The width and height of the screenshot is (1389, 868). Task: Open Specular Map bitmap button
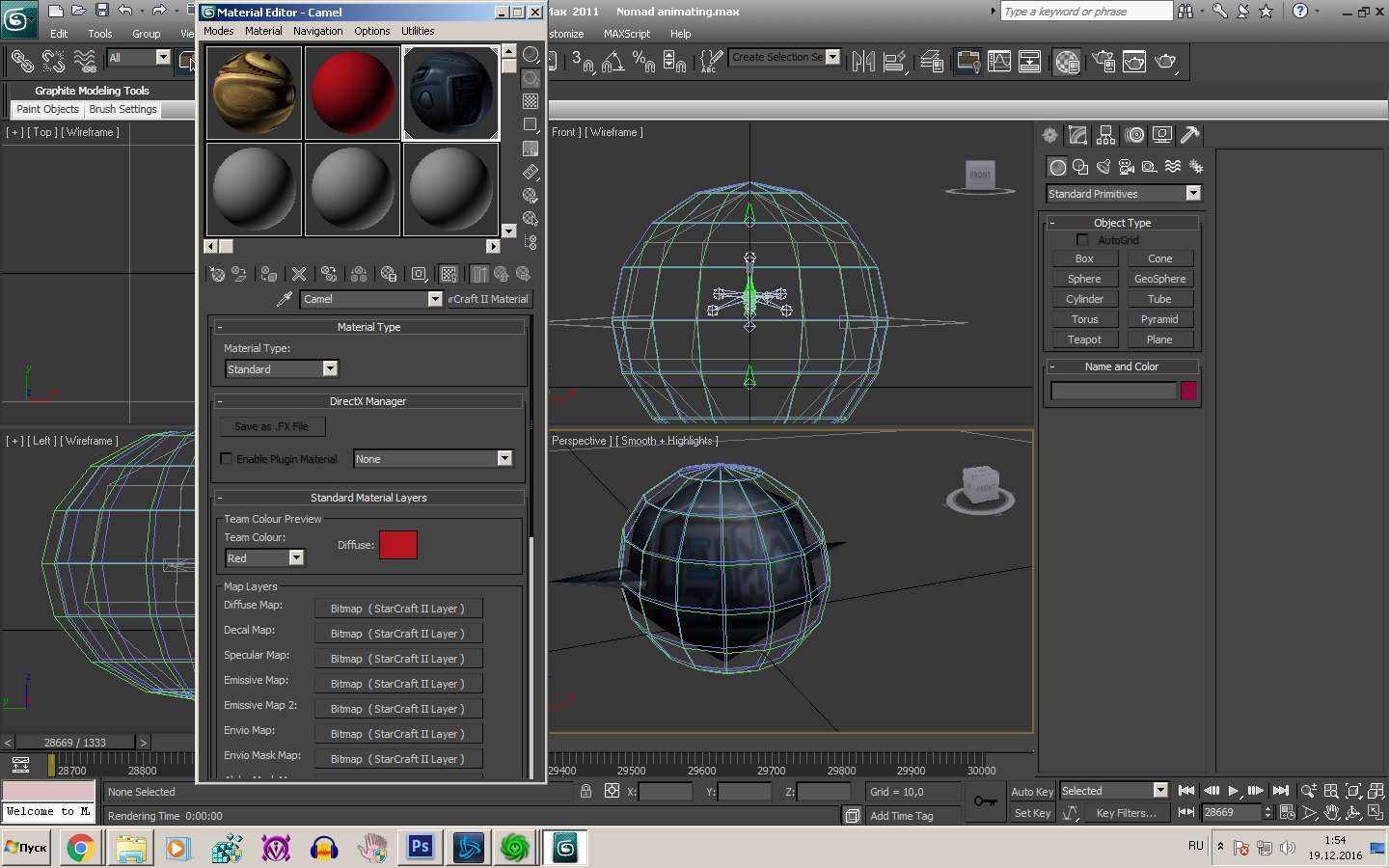click(397, 659)
